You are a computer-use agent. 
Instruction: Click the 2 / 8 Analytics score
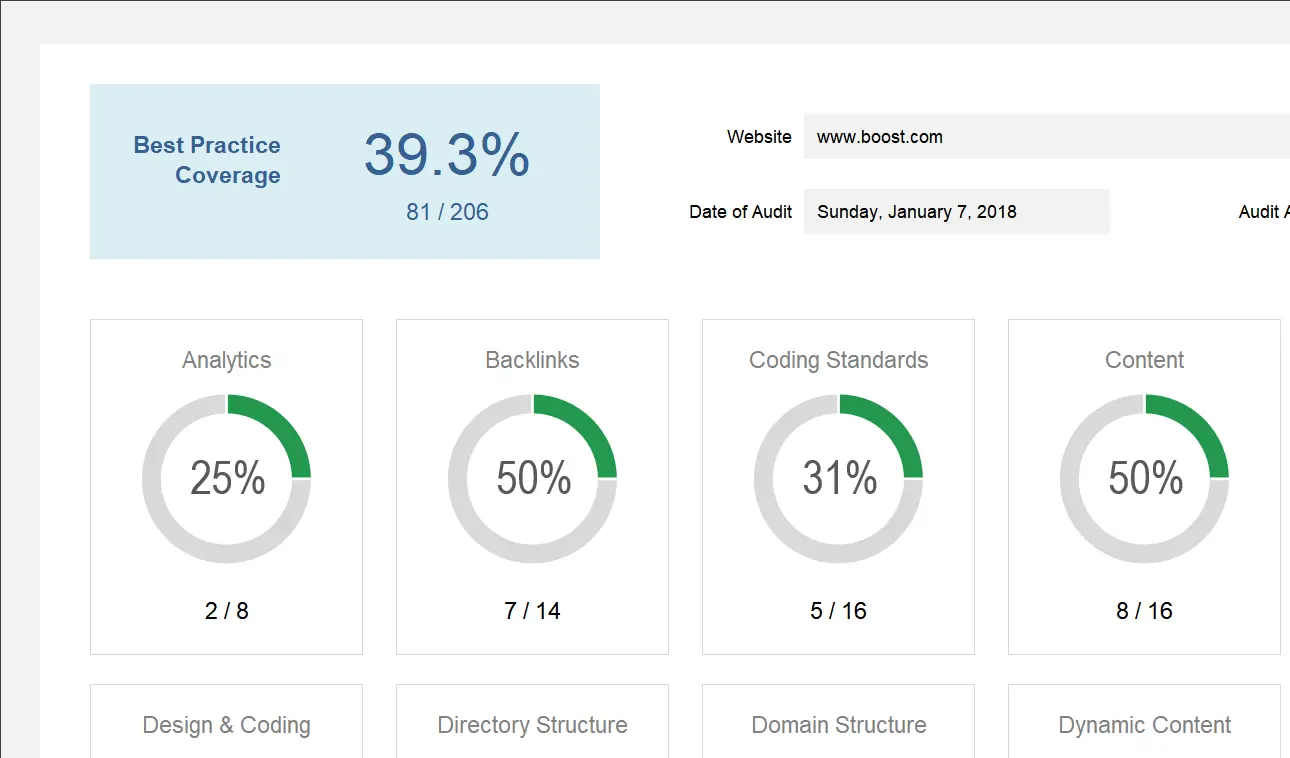(x=227, y=611)
